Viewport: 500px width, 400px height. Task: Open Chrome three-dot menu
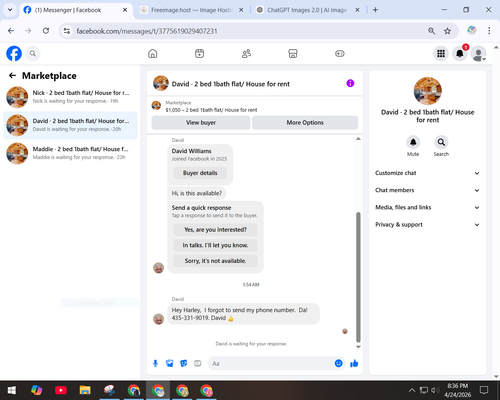point(489,31)
